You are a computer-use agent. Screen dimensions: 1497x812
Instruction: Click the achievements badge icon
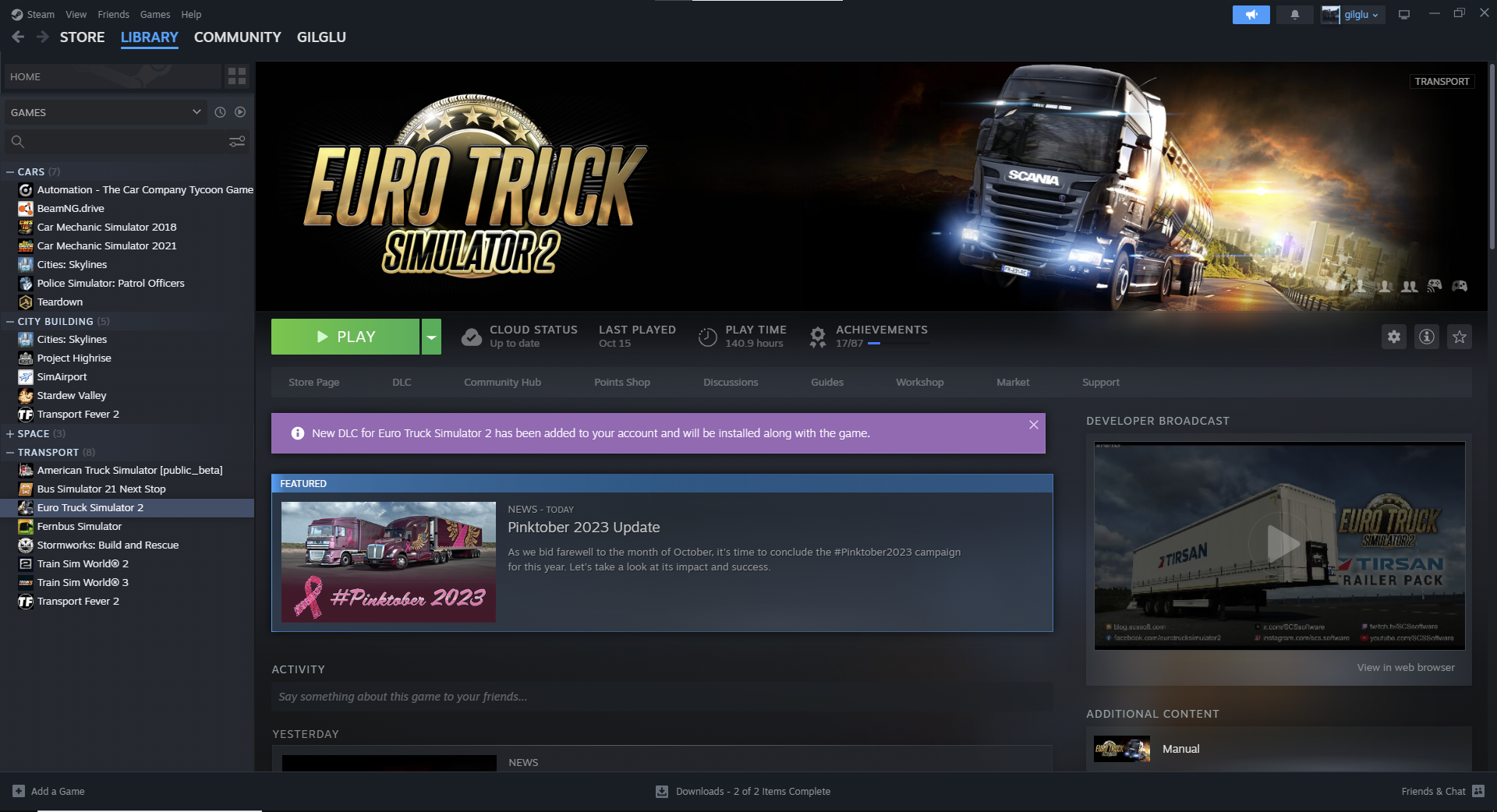[817, 337]
